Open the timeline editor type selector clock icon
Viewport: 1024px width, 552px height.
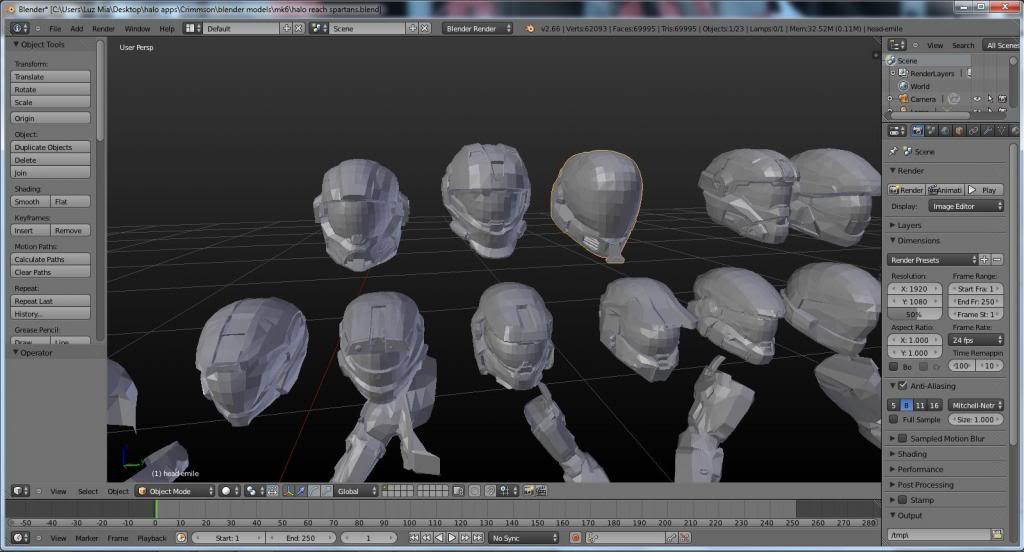(x=20, y=538)
